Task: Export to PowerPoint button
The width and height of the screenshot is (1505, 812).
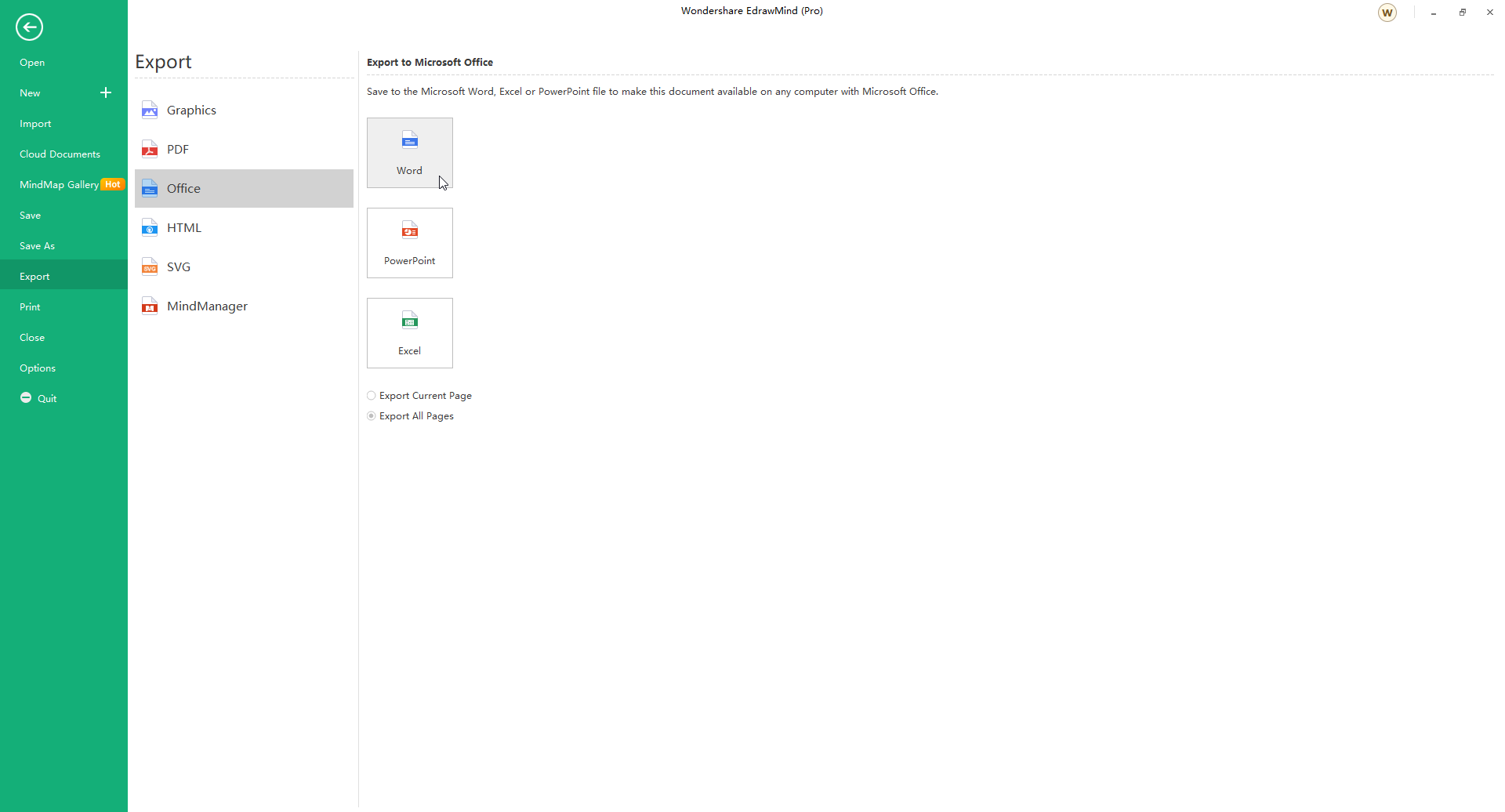Action: coord(410,243)
